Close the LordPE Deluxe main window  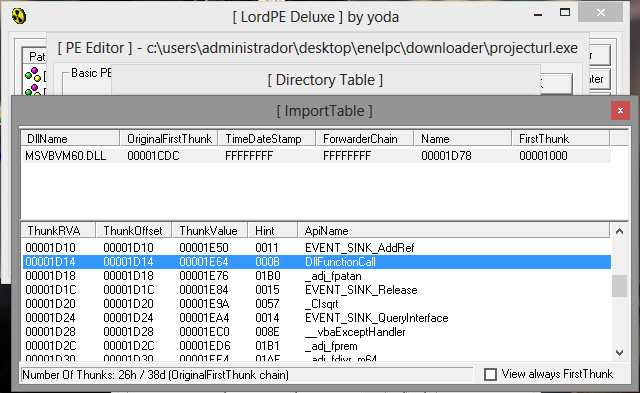[x=600, y=13]
